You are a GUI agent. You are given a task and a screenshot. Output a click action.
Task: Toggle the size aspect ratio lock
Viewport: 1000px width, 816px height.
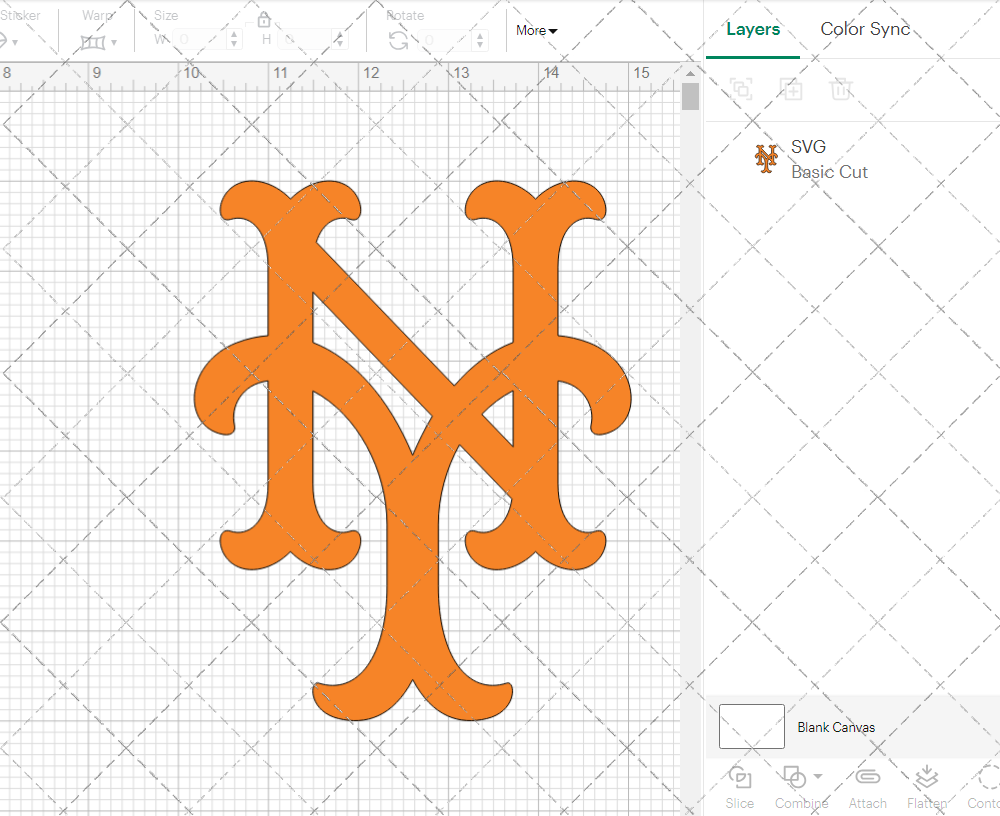pos(264,20)
